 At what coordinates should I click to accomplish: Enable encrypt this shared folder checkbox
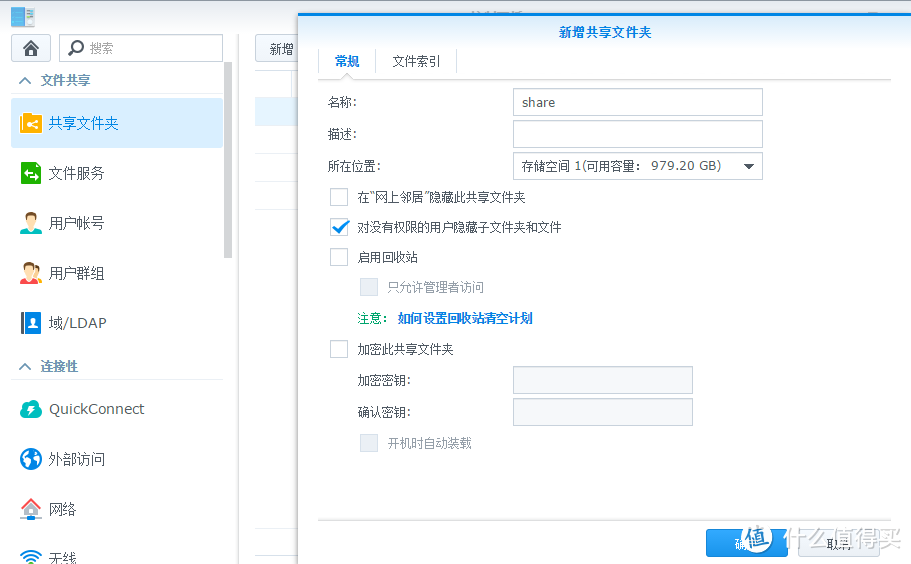339,349
